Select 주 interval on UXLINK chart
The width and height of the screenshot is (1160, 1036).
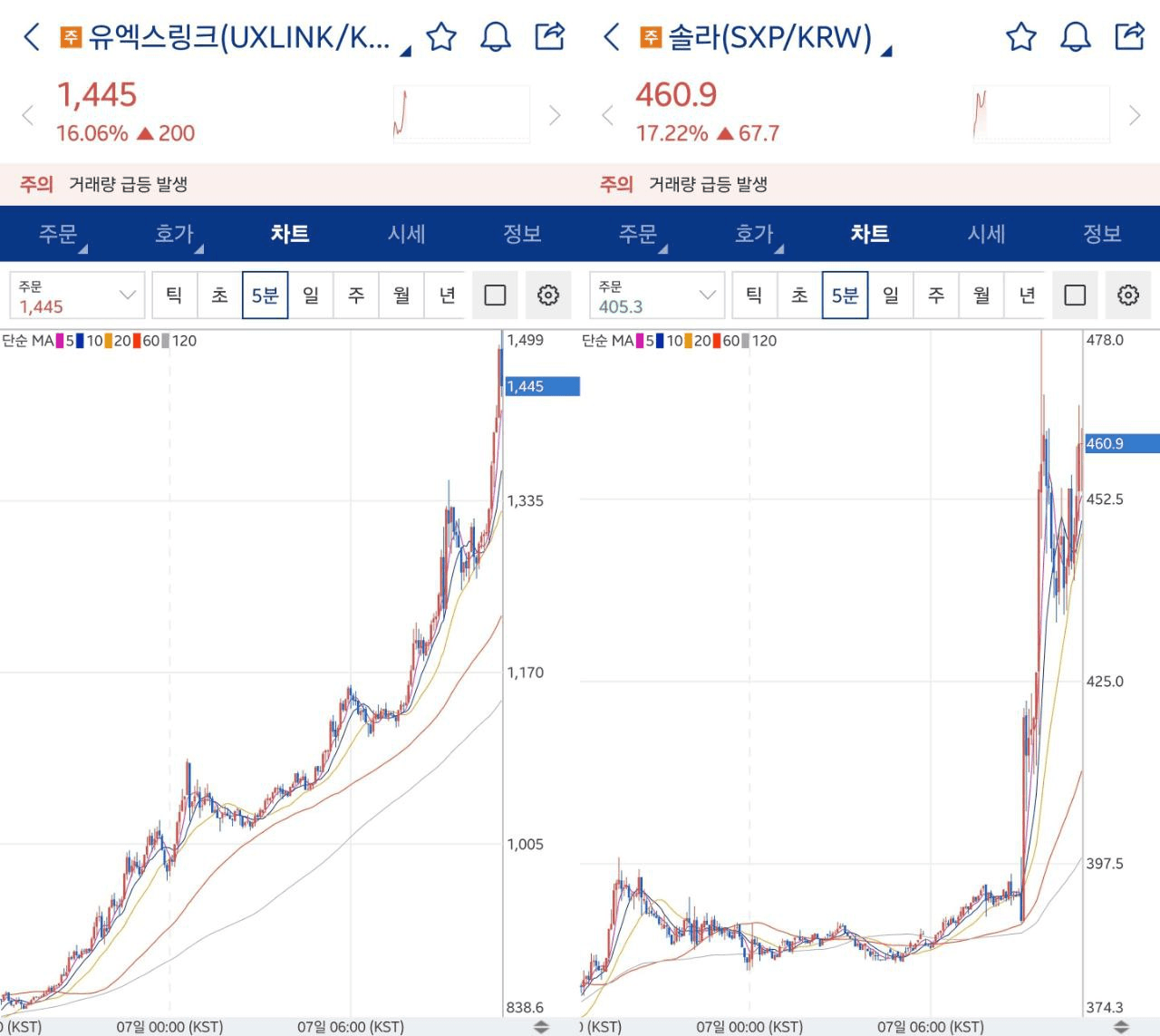coord(356,295)
